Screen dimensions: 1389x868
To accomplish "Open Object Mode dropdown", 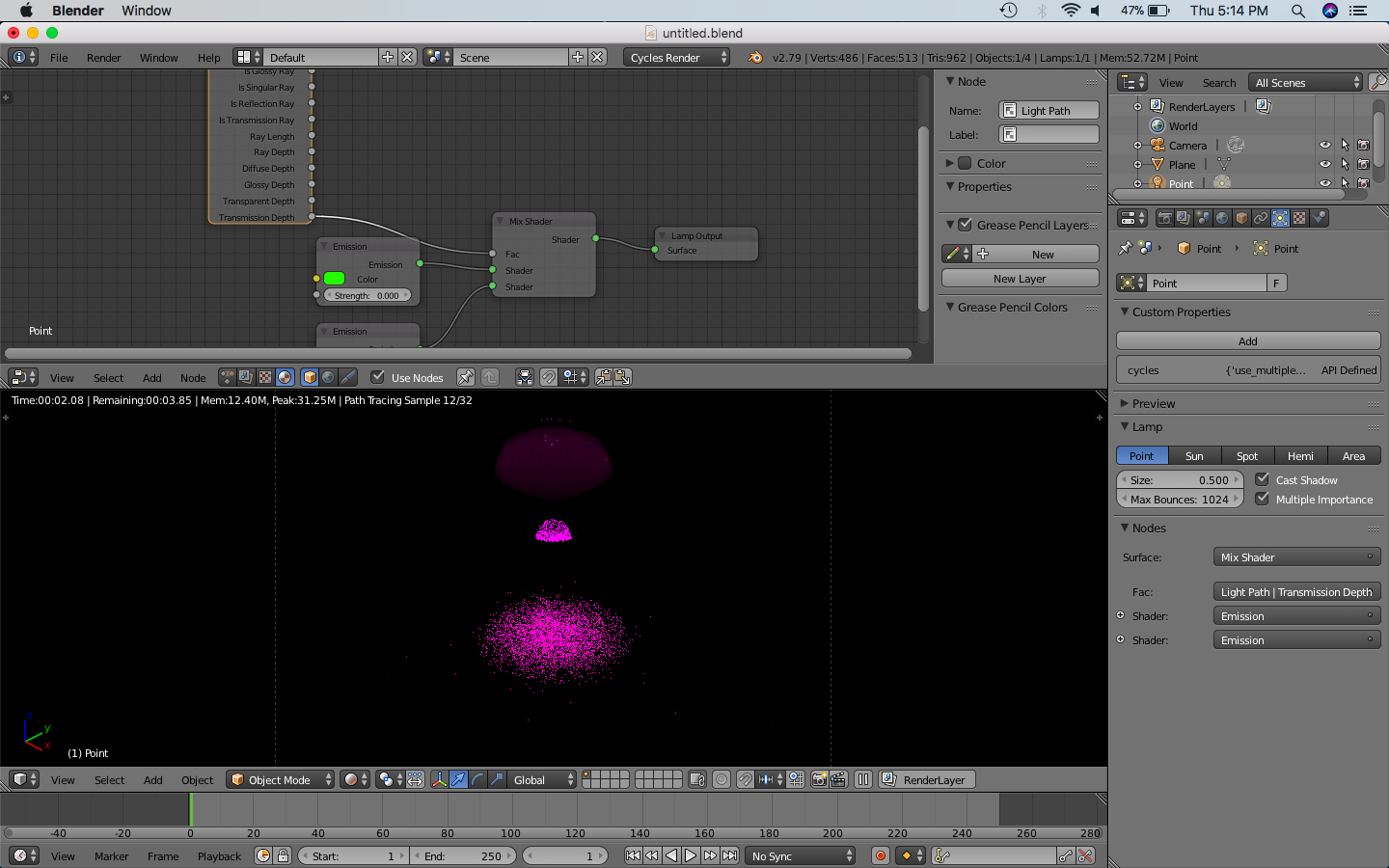I will pos(281,779).
